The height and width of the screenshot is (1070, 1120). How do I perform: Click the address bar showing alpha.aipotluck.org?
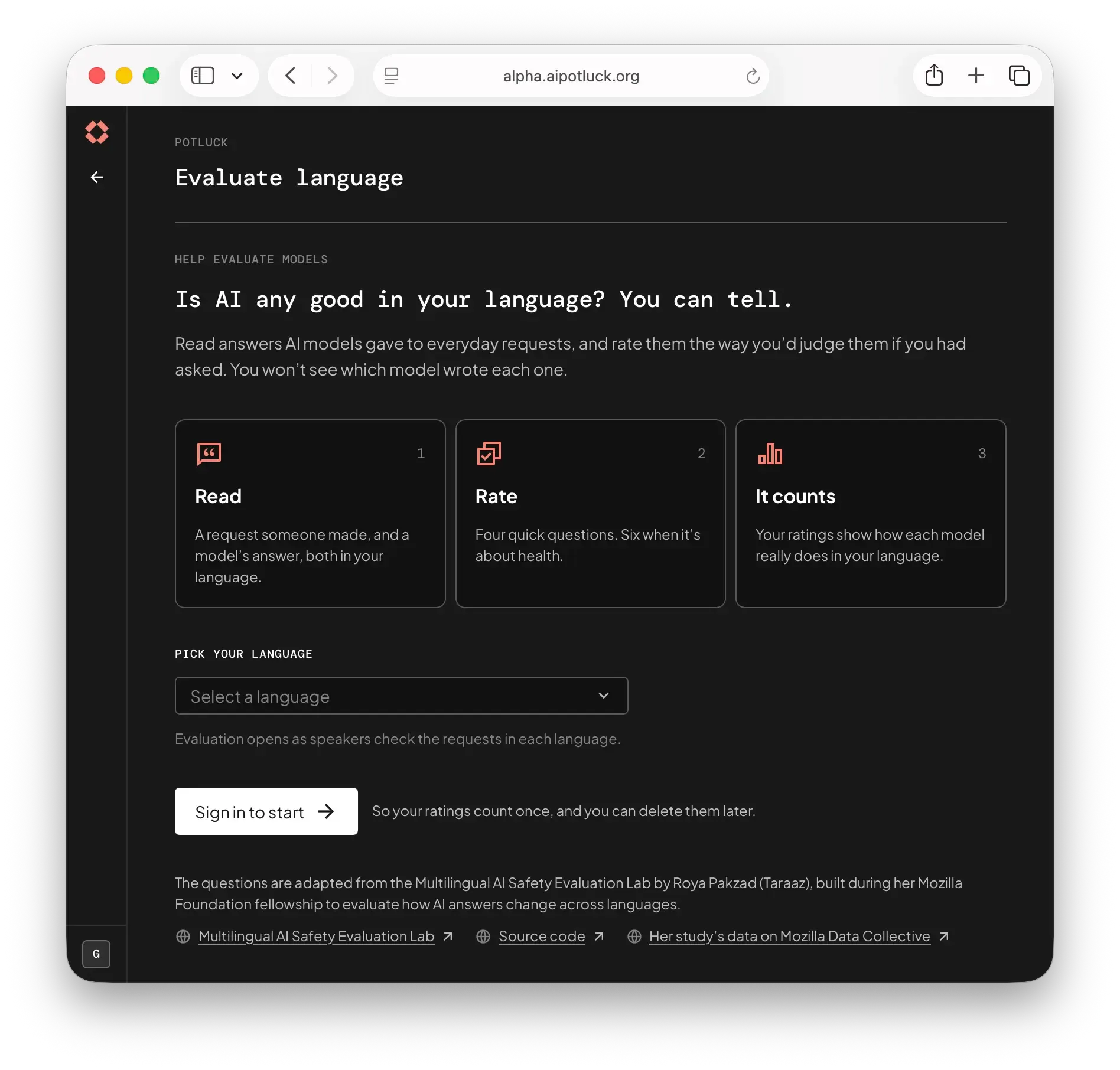coord(571,76)
